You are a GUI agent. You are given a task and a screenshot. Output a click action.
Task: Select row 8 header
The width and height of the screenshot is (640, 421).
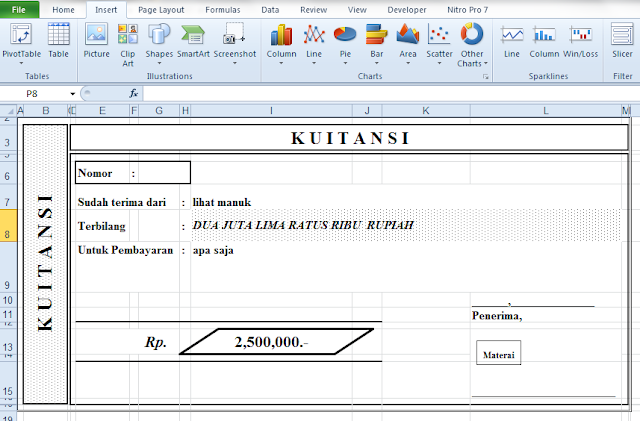tap(8, 226)
